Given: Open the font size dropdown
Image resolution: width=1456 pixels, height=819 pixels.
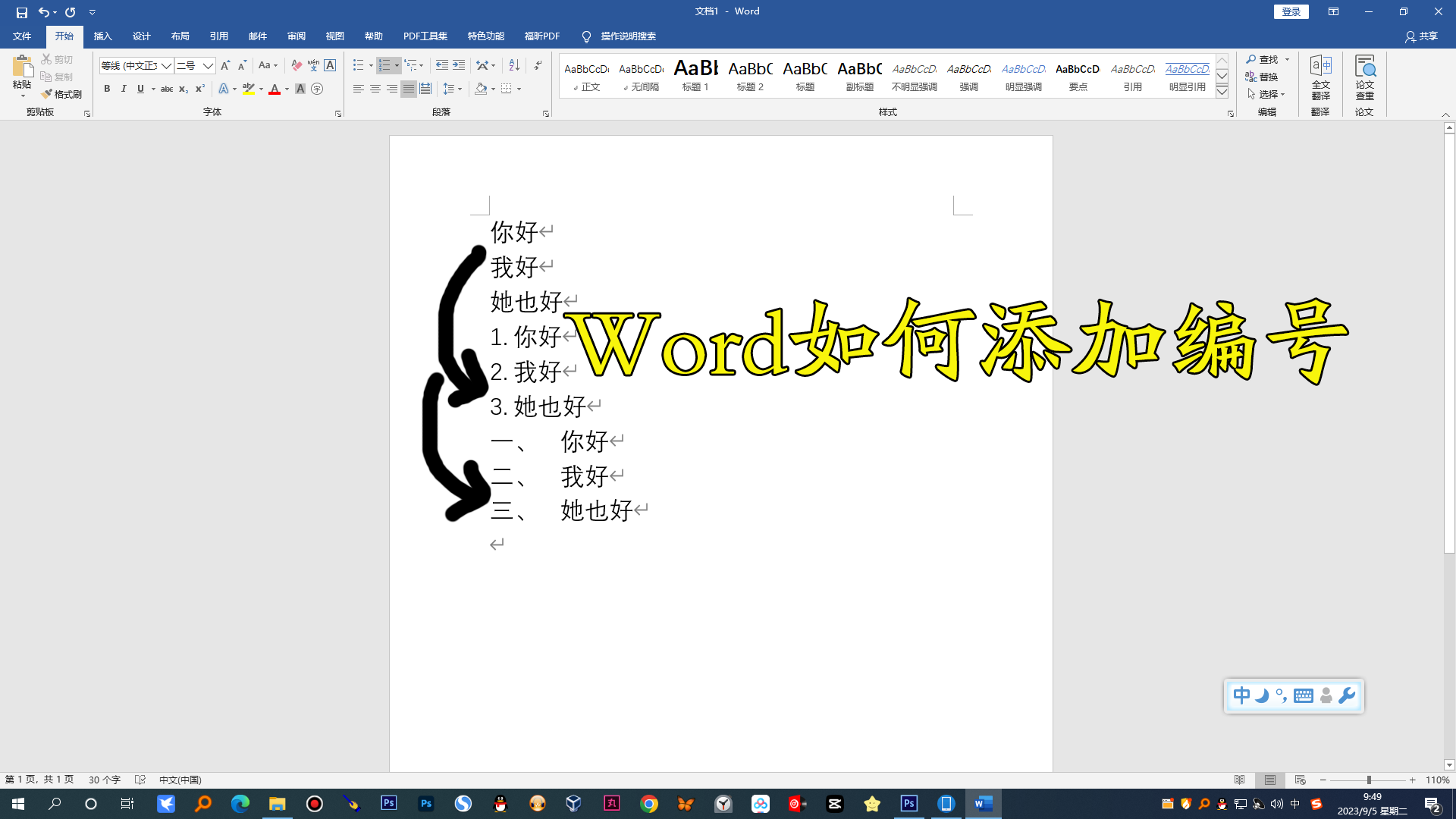Looking at the screenshot, I should [208, 66].
